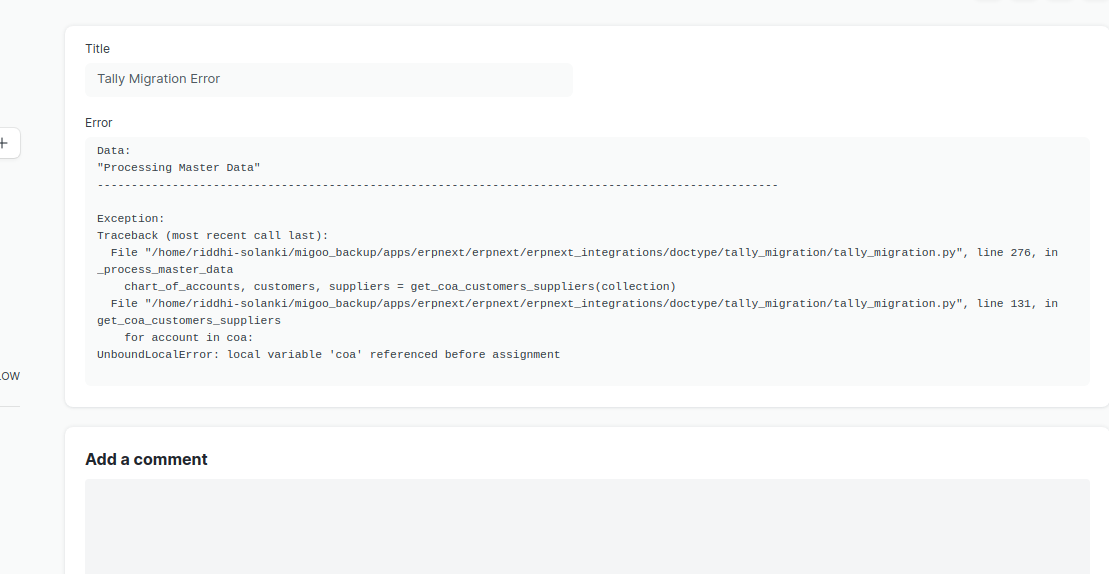Click the 'Add a comment' heading
This screenshot has width=1109, height=574.
coord(146,459)
